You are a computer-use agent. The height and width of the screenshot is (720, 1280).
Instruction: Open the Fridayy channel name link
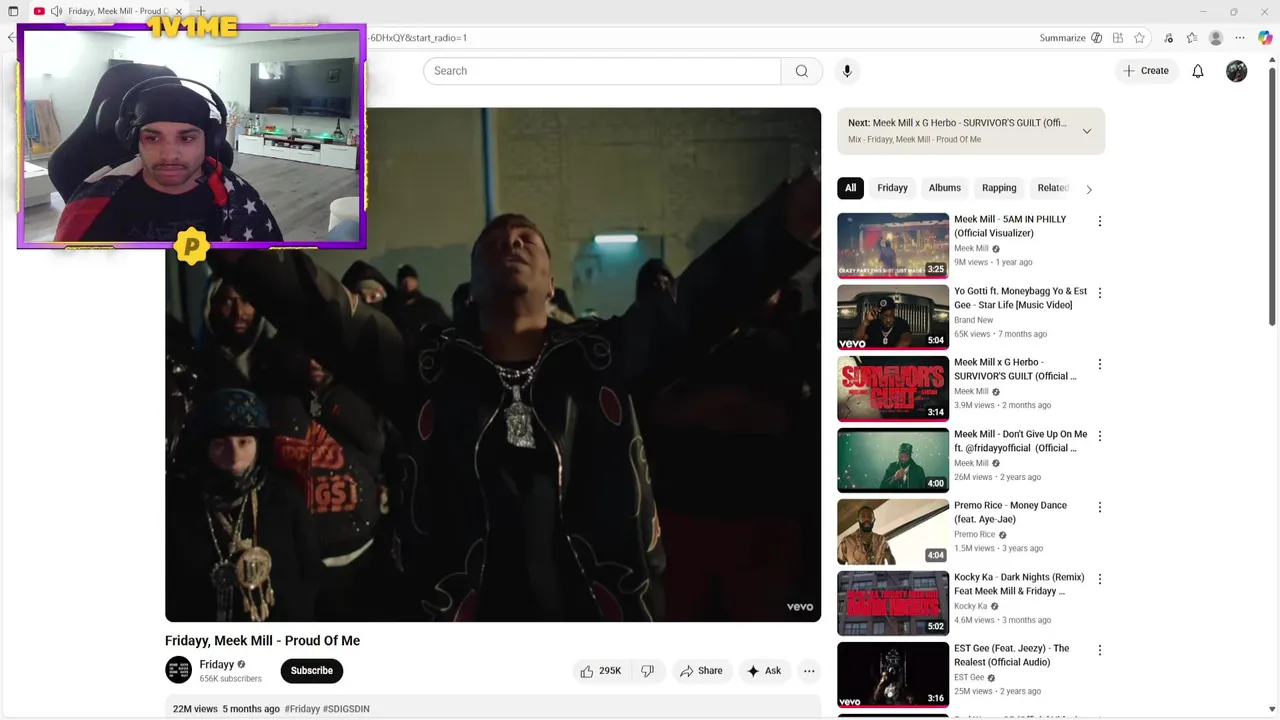[x=217, y=665]
